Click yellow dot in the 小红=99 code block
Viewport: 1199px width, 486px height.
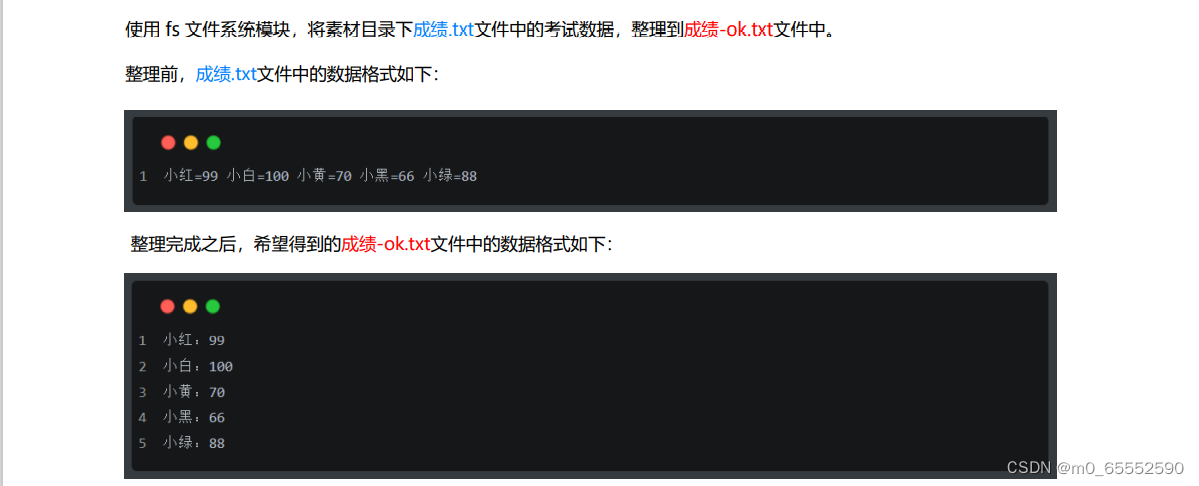[191, 142]
